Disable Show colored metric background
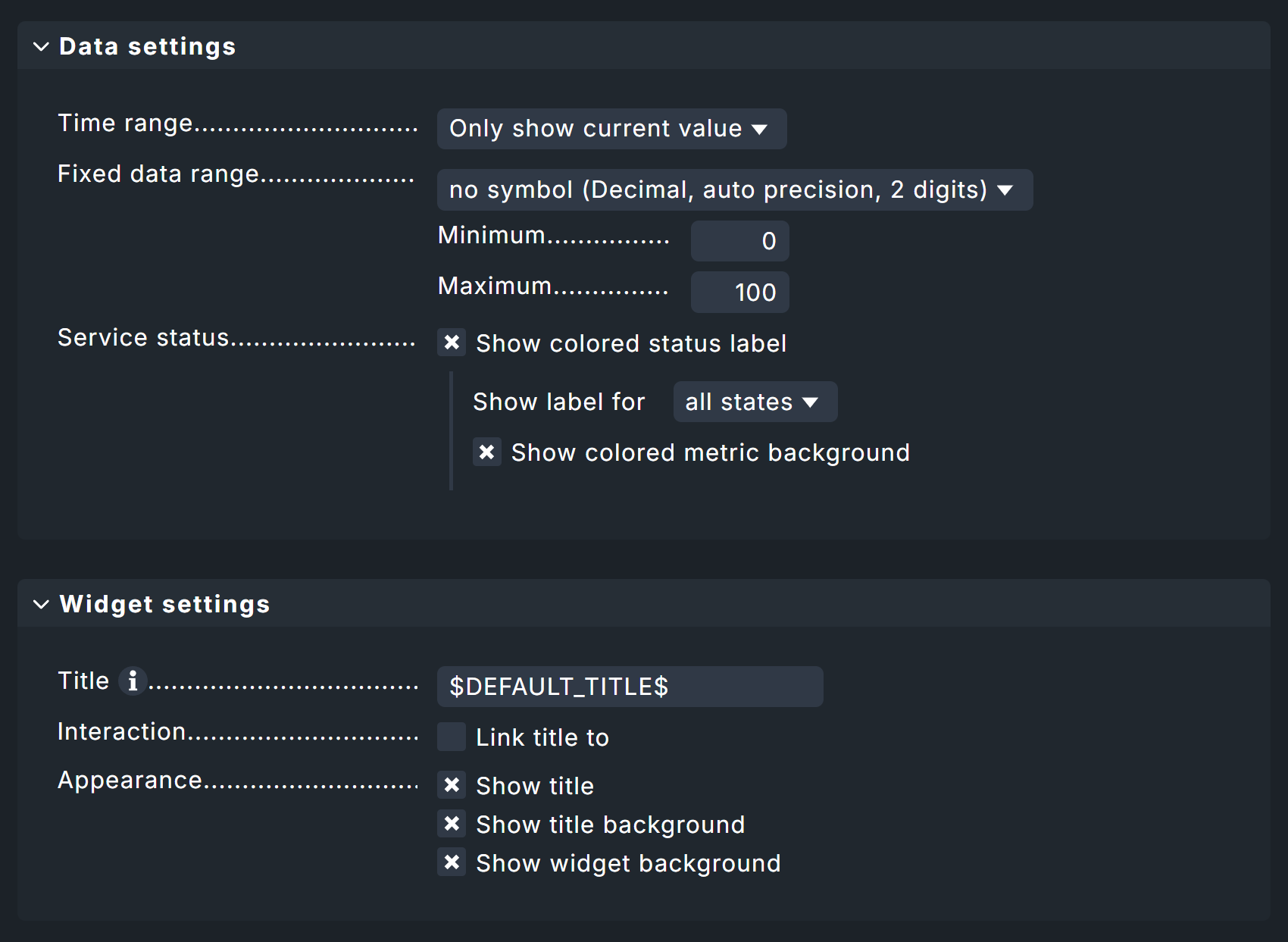Screen dimensions: 1288x942 click(x=487, y=452)
